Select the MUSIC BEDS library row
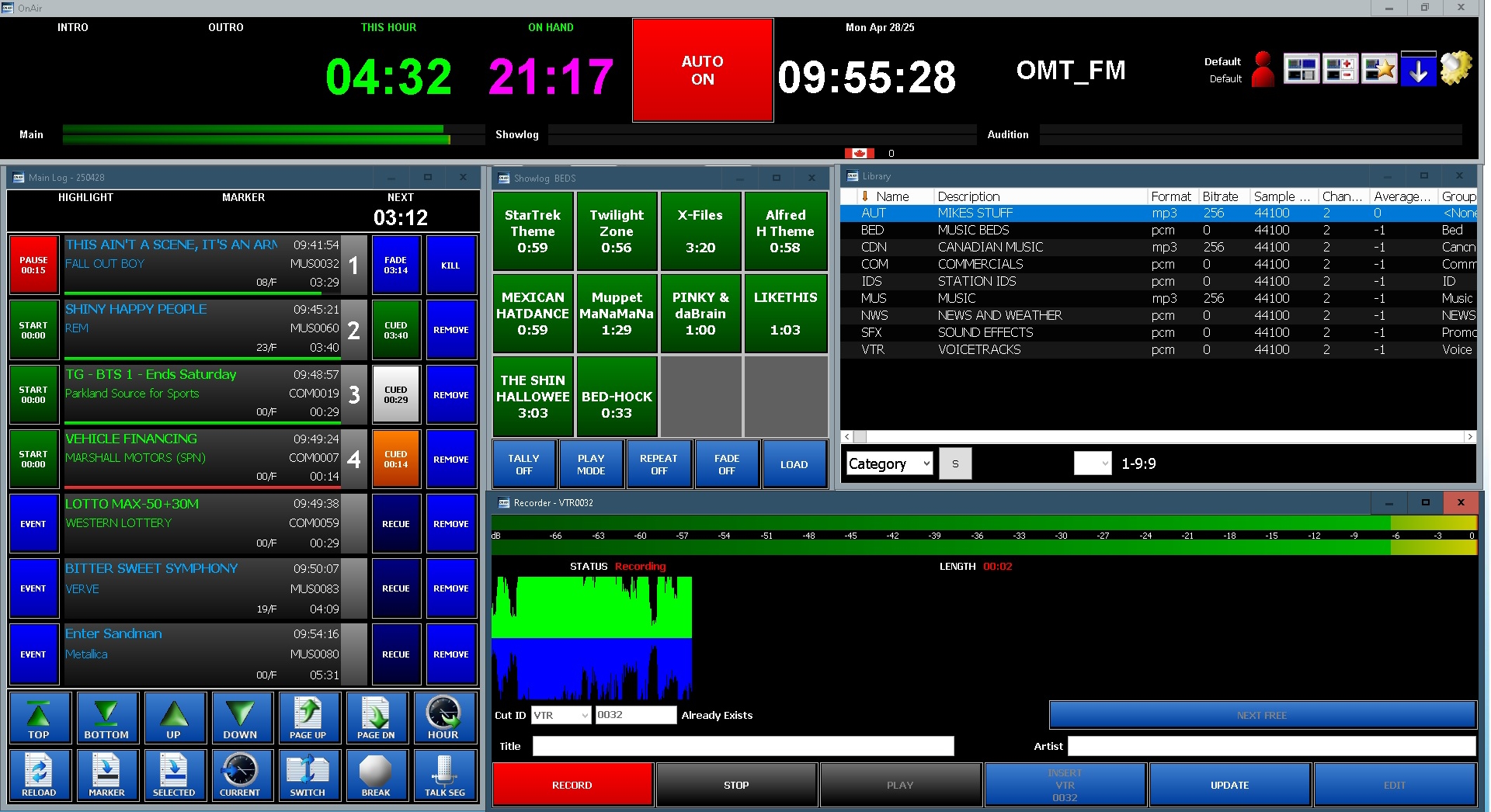This screenshot has height=812, width=1491. pyautogui.click(x=973, y=230)
